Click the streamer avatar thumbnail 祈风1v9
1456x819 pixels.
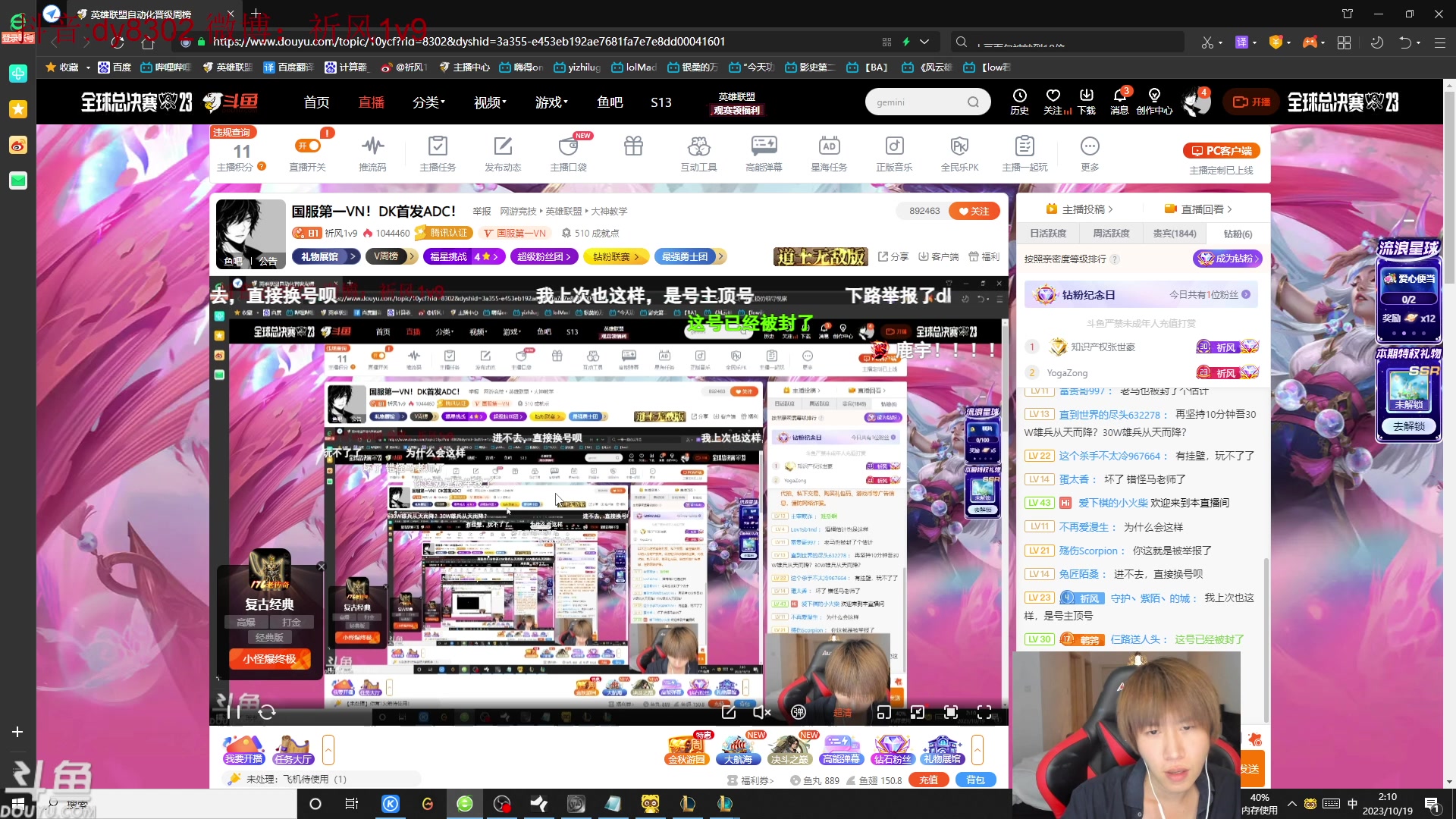pos(251,234)
